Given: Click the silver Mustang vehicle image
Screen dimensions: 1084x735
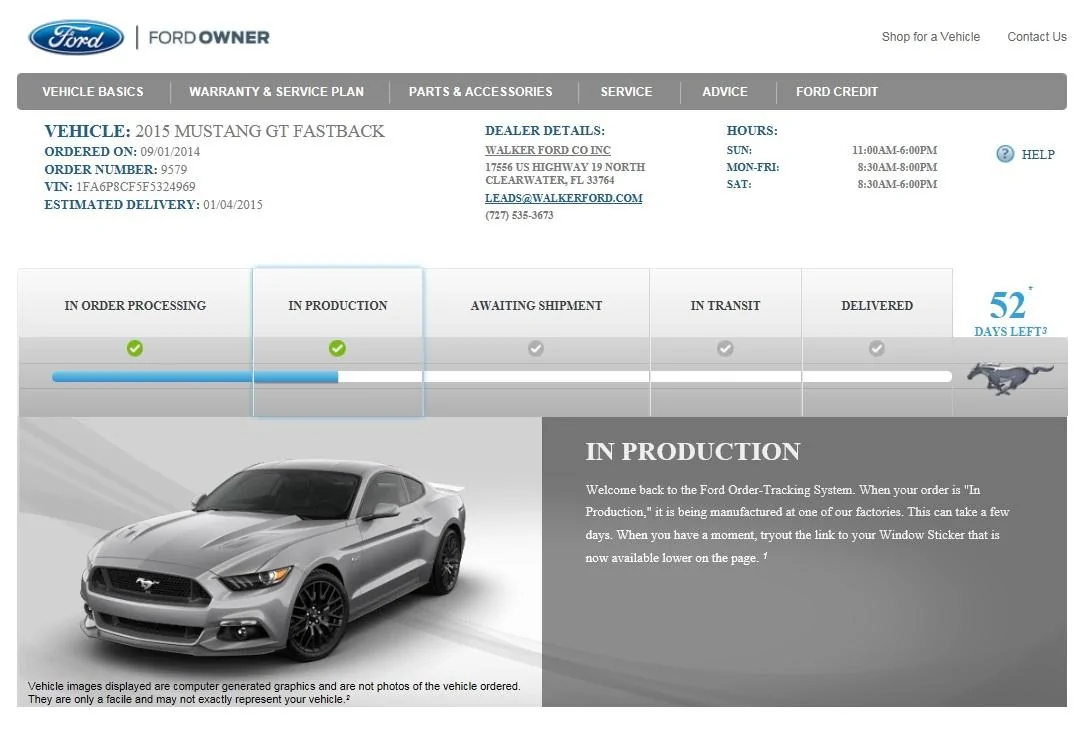Looking at the screenshot, I should (x=274, y=559).
